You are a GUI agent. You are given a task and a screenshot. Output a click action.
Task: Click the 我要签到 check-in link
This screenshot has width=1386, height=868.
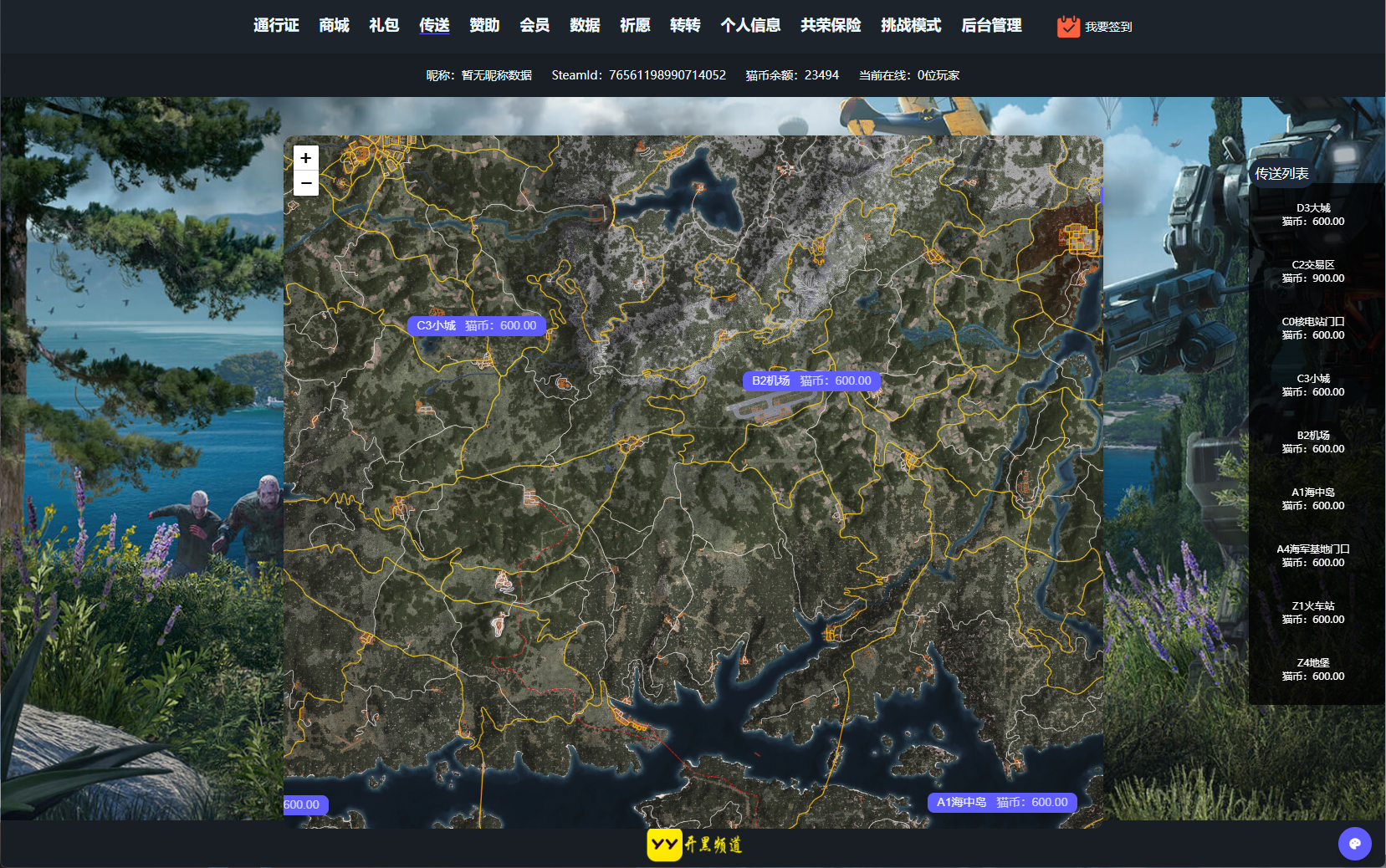1108,27
